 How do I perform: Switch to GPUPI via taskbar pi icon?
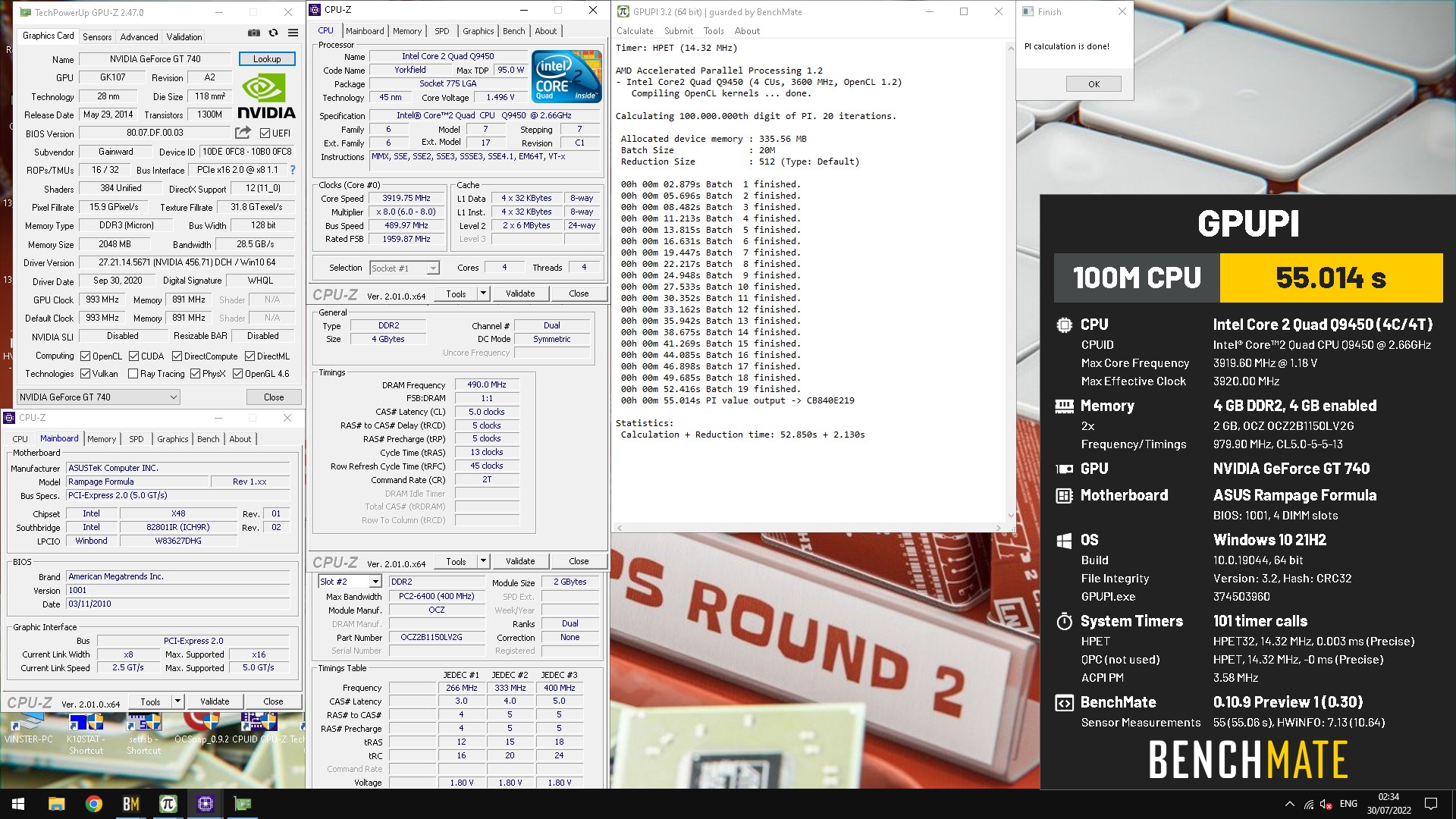[x=168, y=804]
